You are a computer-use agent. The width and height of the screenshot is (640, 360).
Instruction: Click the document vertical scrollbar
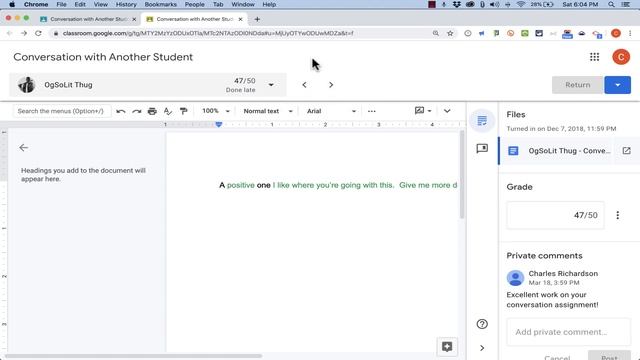[x=462, y=175]
